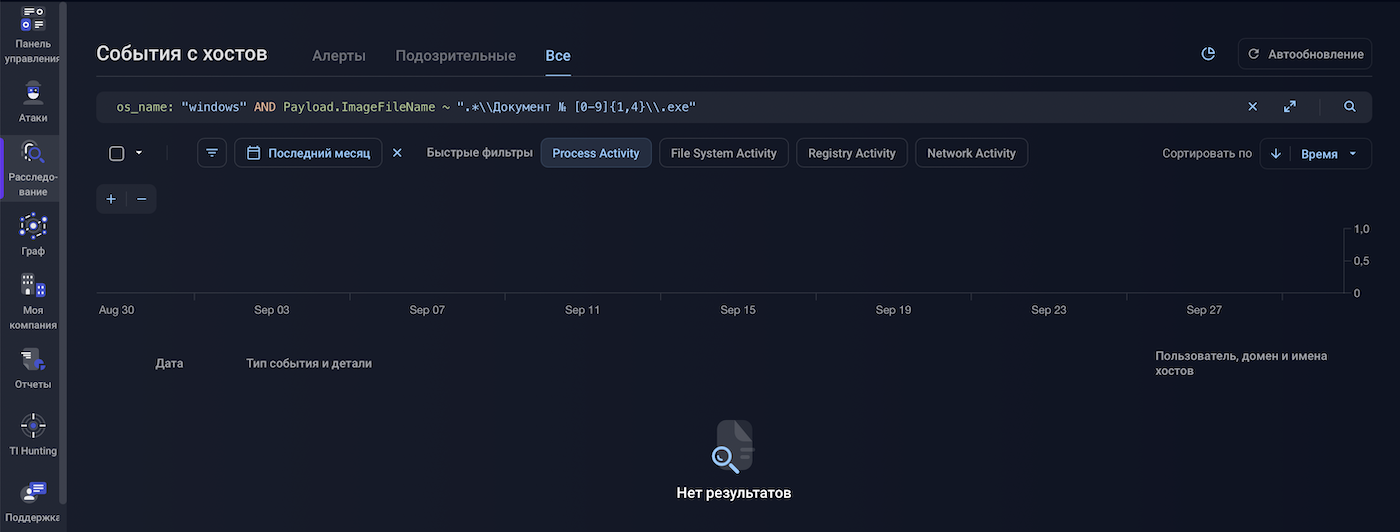The width and height of the screenshot is (1400, 532).
Task: Enable the Network Activity quick filter
Action: 971,153
